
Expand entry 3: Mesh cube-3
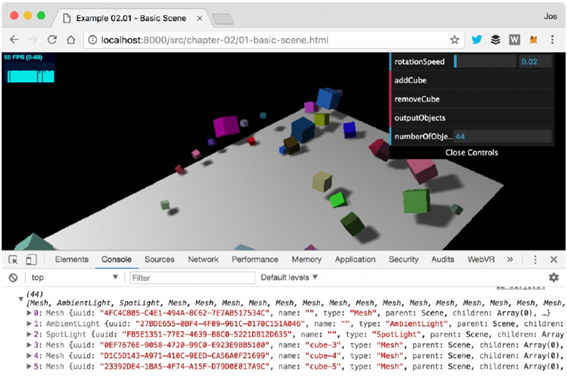(29, 345)
